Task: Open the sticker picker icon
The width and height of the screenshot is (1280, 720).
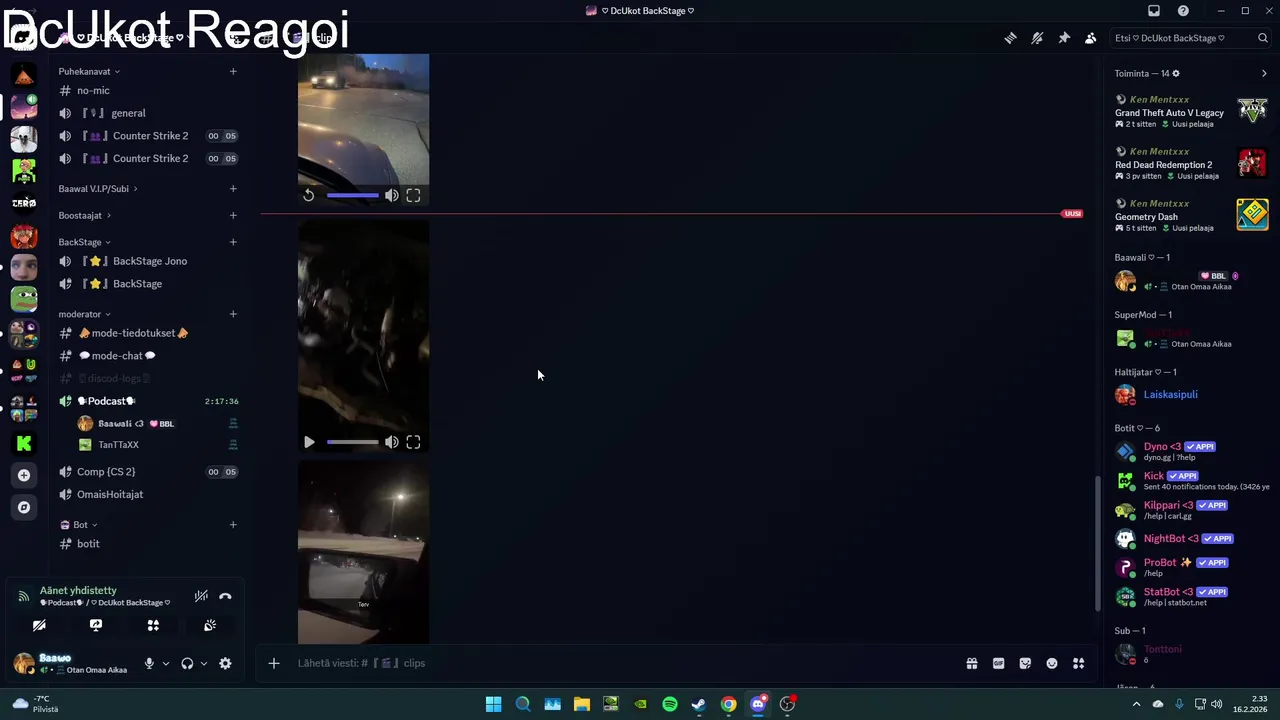Action: [x=1025, y=663]
